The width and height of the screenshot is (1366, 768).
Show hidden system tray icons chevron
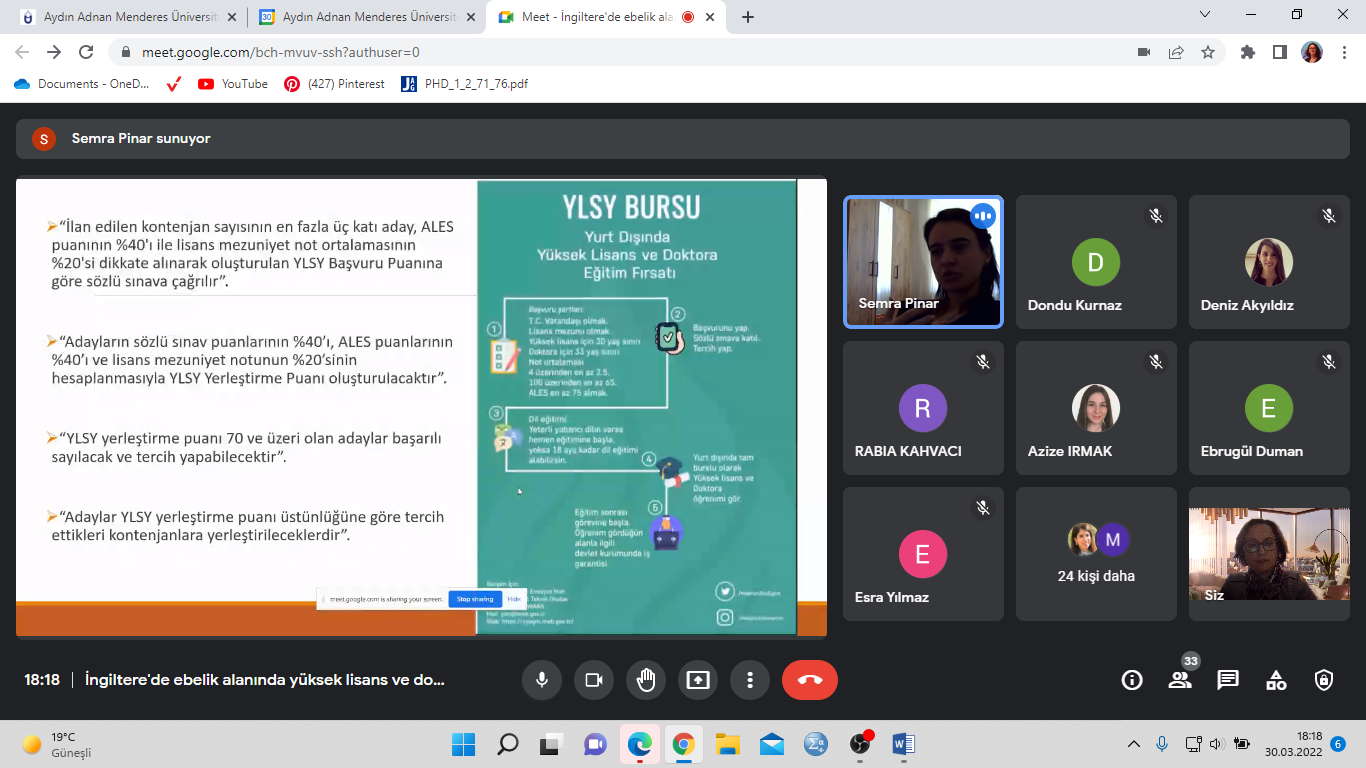pyautogui.click(x=1134, y=744)
